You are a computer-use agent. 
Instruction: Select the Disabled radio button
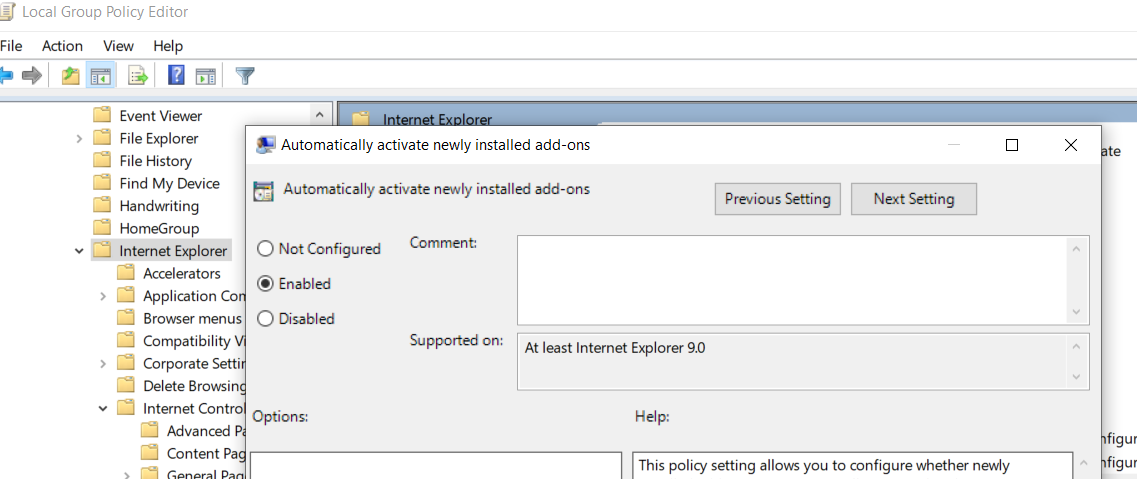(266, 319)
